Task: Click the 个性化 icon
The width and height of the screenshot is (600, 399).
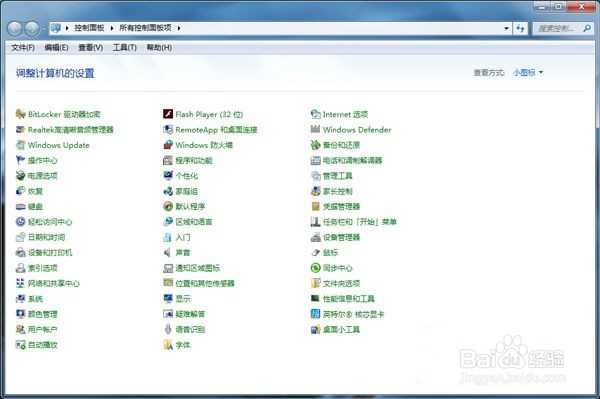Action: pyautogui.click(x=168, y=176)
